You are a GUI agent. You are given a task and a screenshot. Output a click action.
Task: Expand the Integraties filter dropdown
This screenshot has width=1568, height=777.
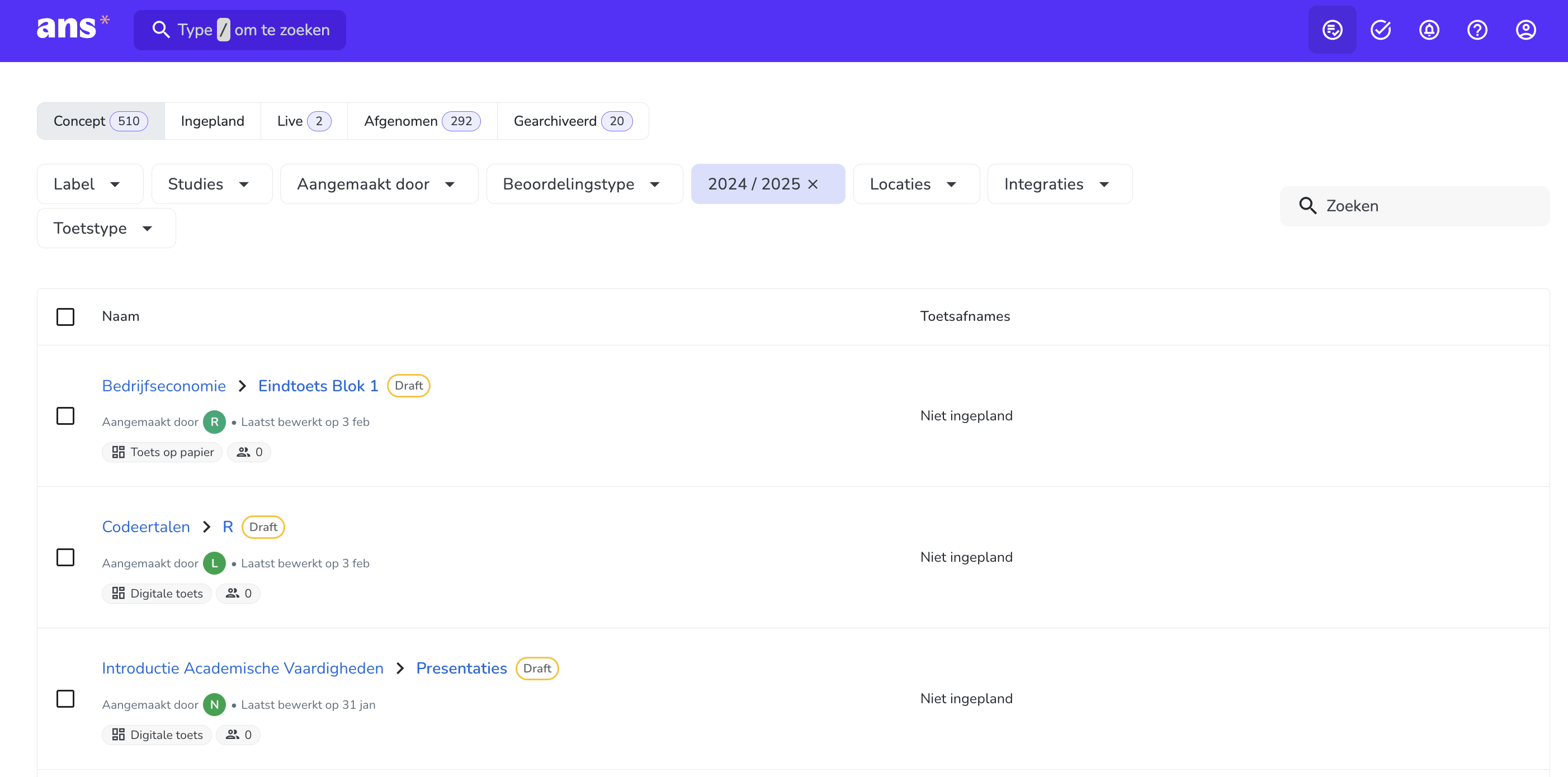pos(1059,184)
